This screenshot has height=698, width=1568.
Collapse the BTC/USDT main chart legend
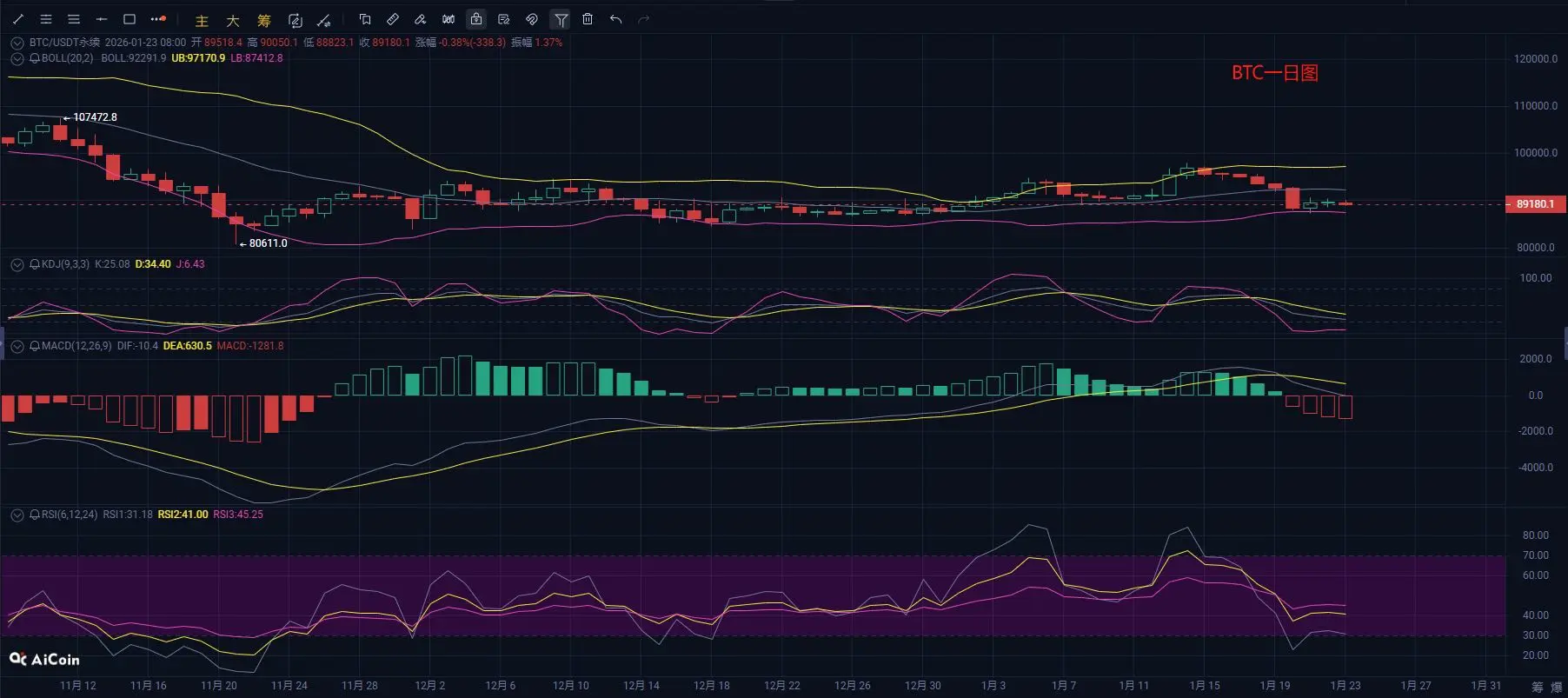coord(17,43)
